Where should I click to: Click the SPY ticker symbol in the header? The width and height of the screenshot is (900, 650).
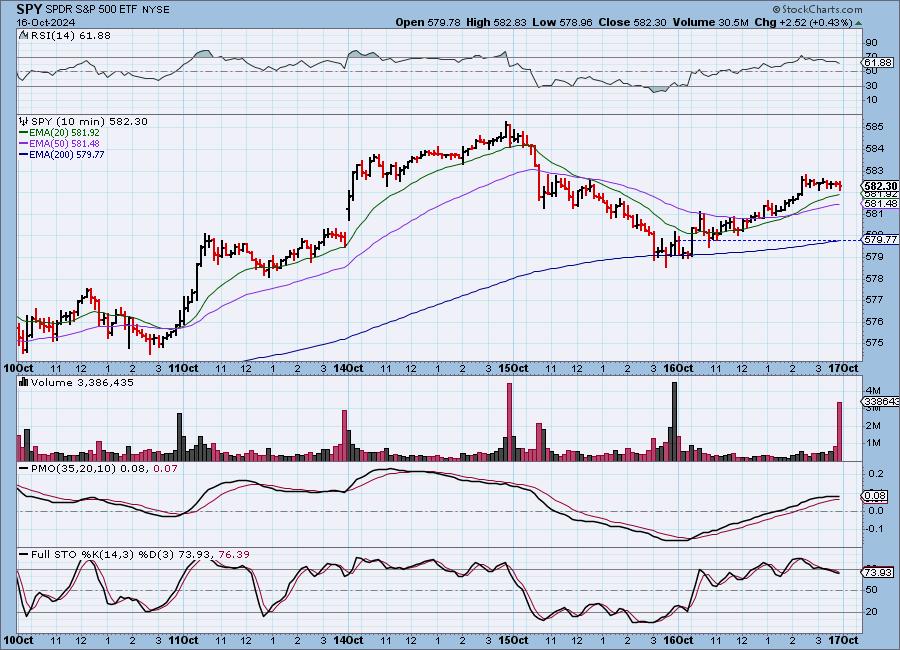29,9
